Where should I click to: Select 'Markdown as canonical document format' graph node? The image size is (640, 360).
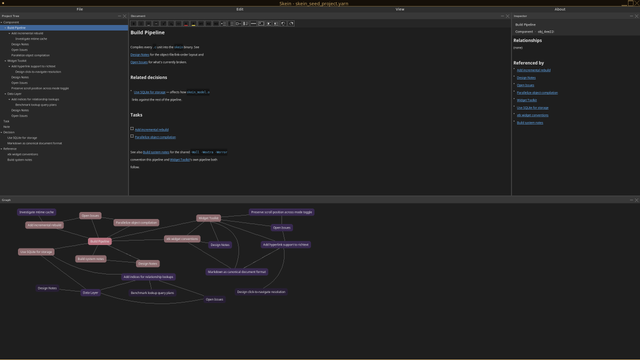(237, 272)
